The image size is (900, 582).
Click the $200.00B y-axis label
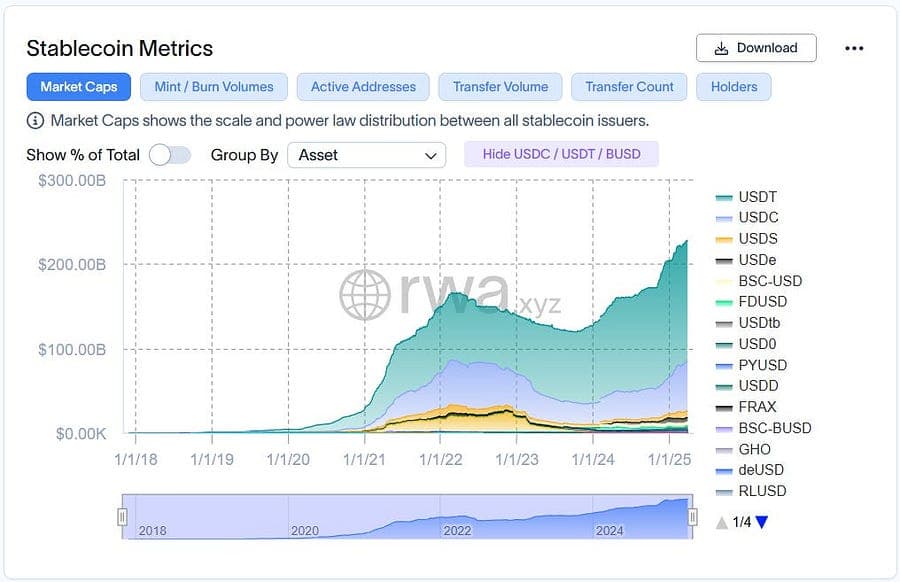point(72,265)
